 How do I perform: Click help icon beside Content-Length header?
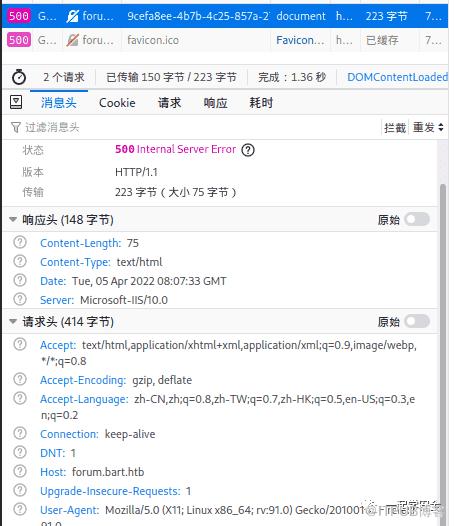20,242
